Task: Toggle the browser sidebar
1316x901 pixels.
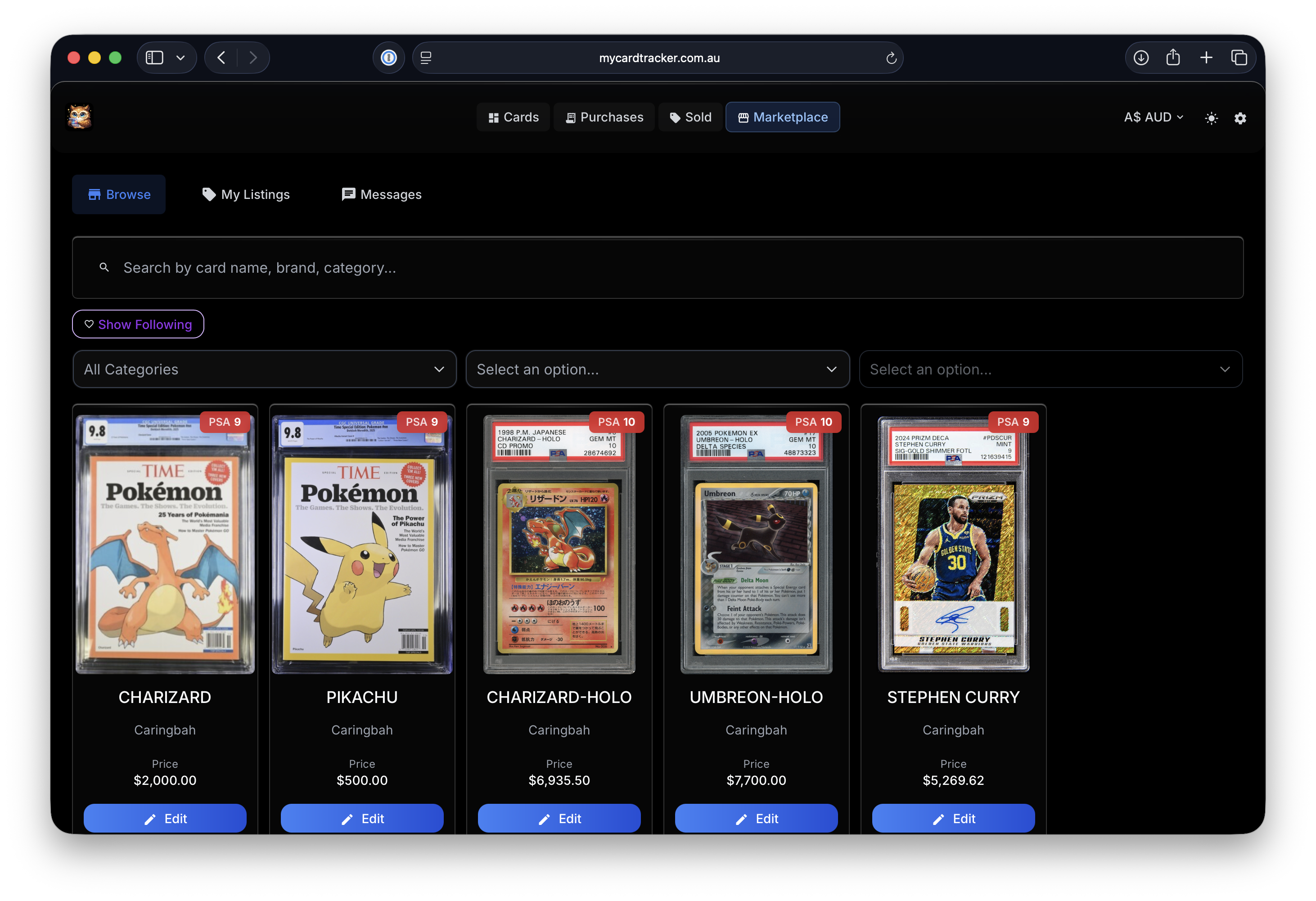Action: point(154,57)
